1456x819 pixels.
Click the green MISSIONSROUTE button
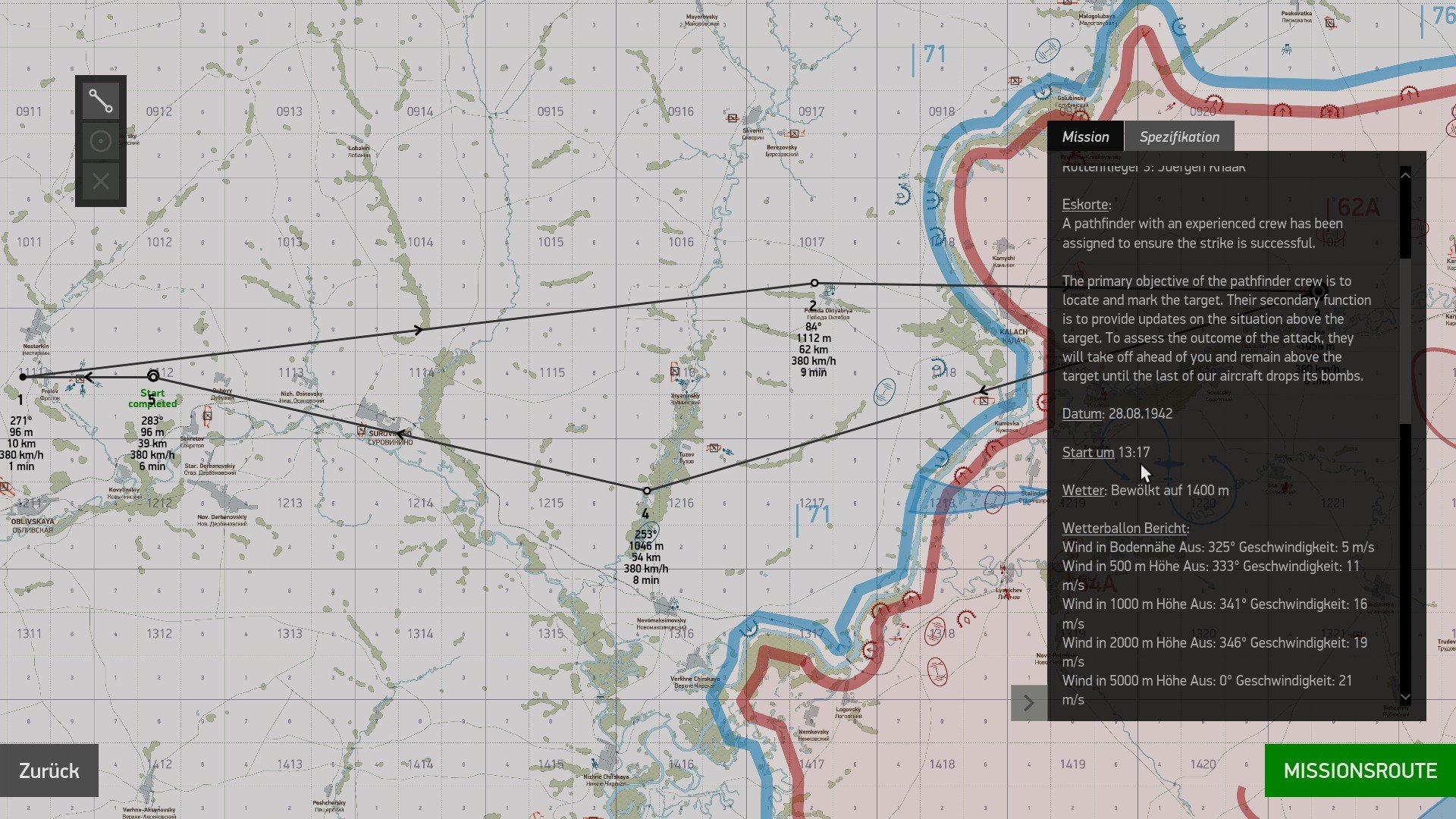pyautogui.click(x=1360, y=770)
